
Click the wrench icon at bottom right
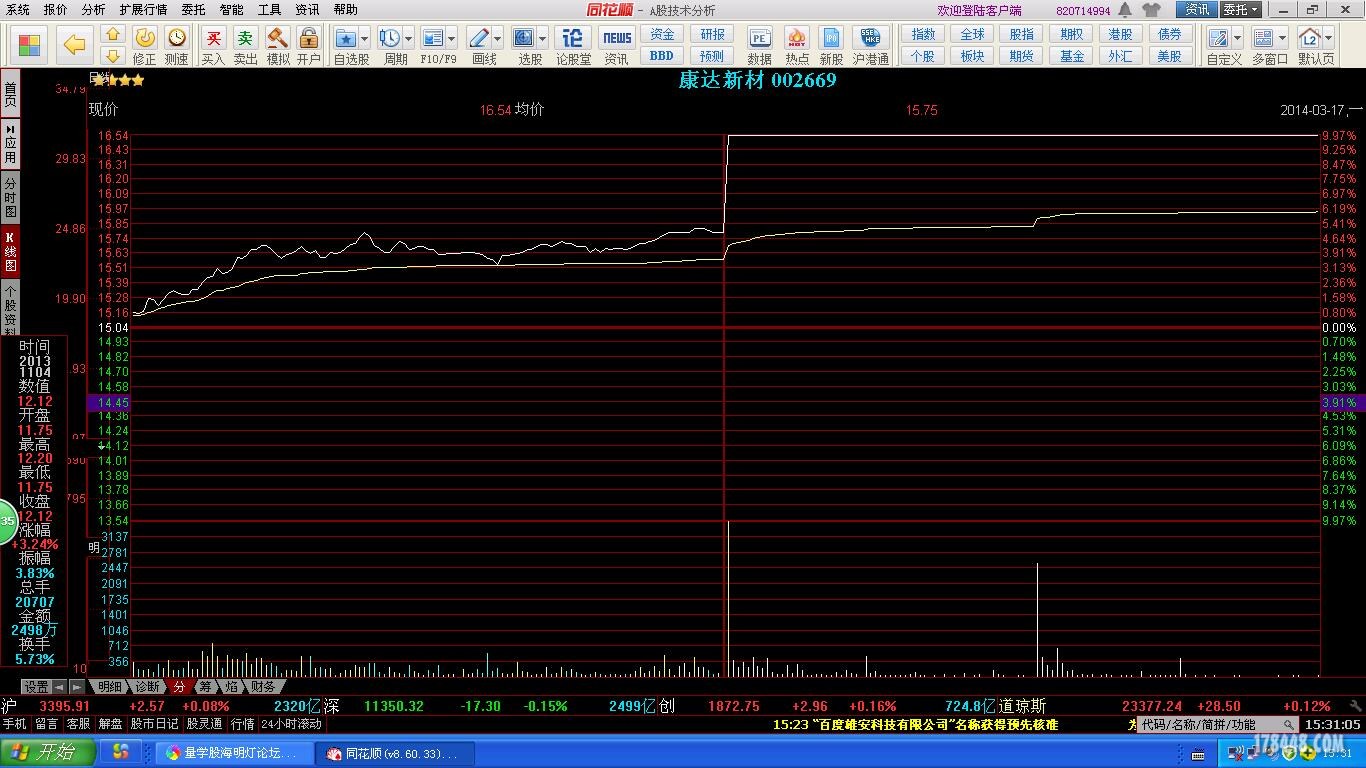click(1355, 706)
